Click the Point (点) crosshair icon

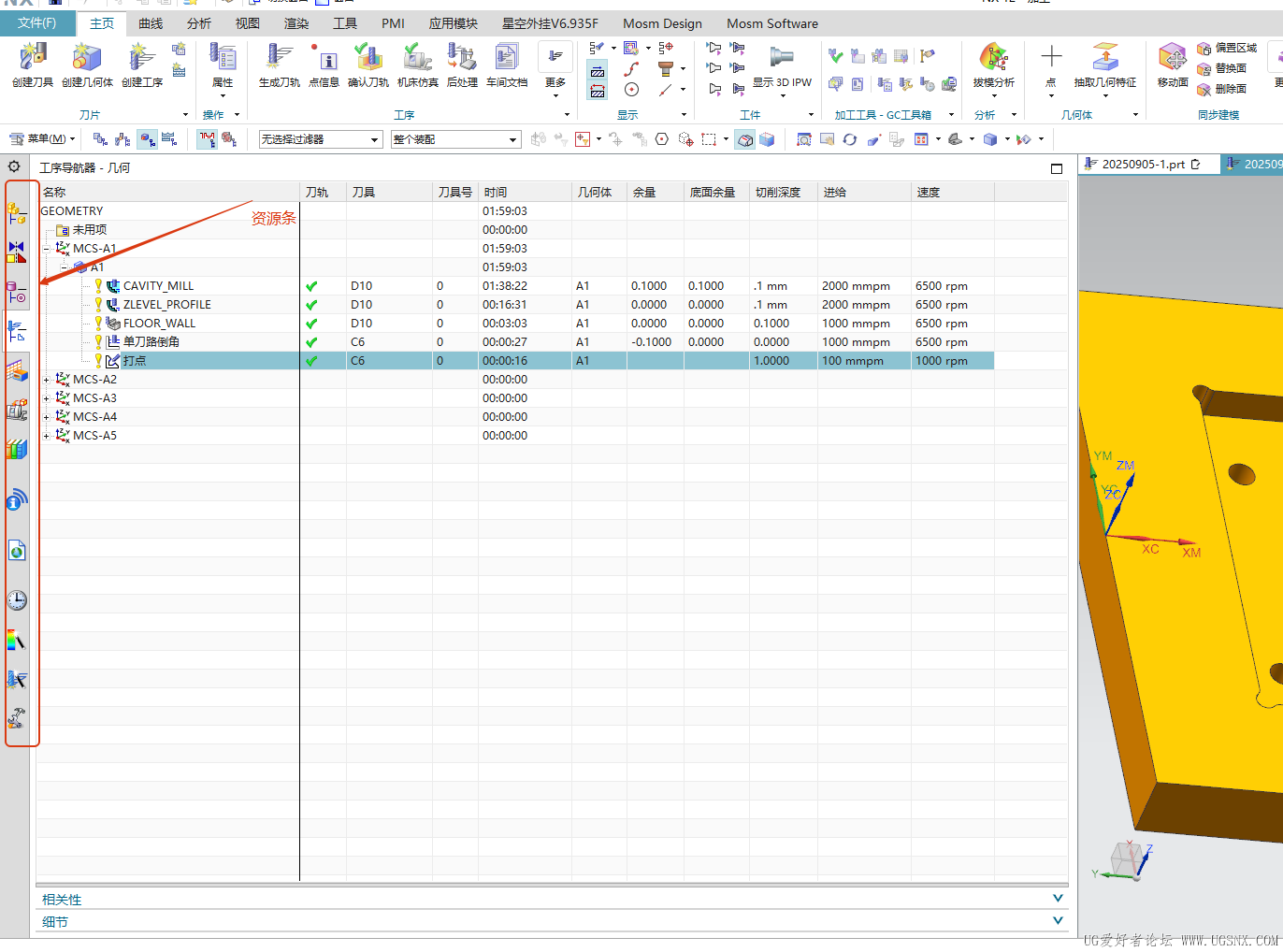[1051, 57]
